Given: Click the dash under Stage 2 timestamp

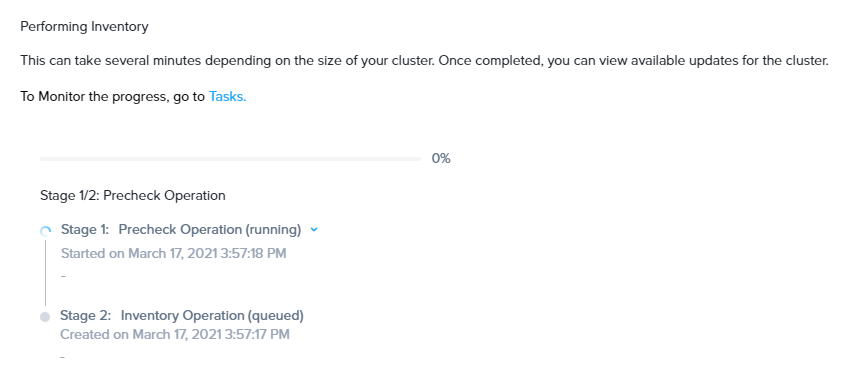Looking at the screenshot, I should [x=63, y=357].
